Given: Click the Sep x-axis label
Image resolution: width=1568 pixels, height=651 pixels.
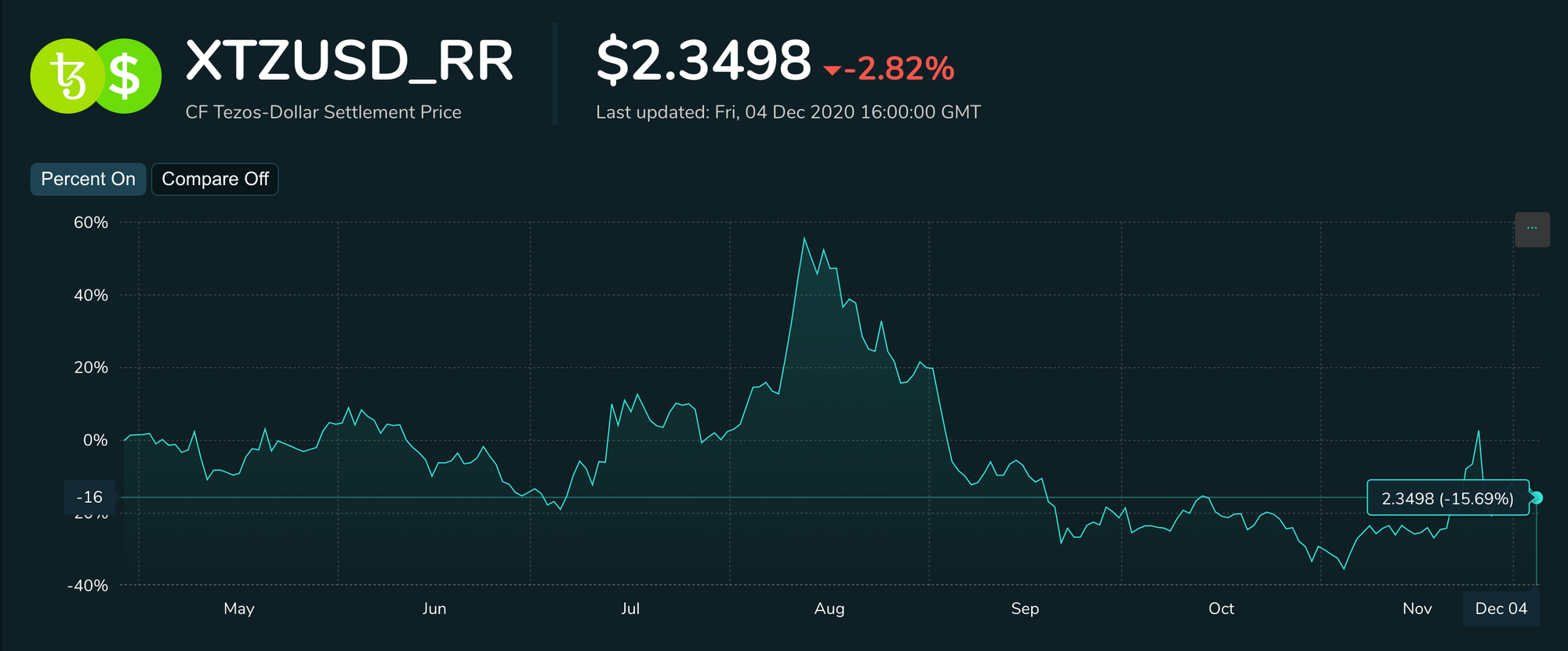Looking at the screenshot, I should (x=1025, y=609).
